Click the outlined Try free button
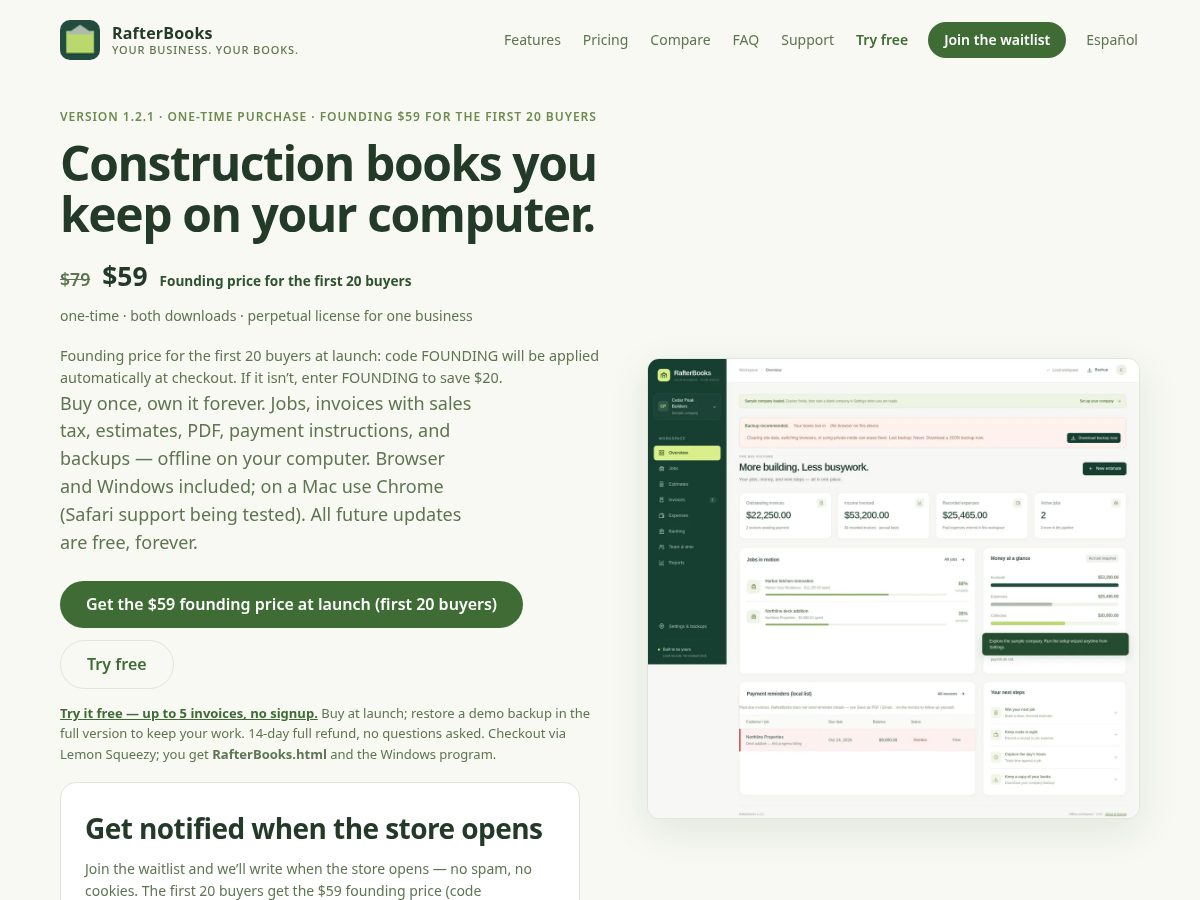 tap(117, 664)
